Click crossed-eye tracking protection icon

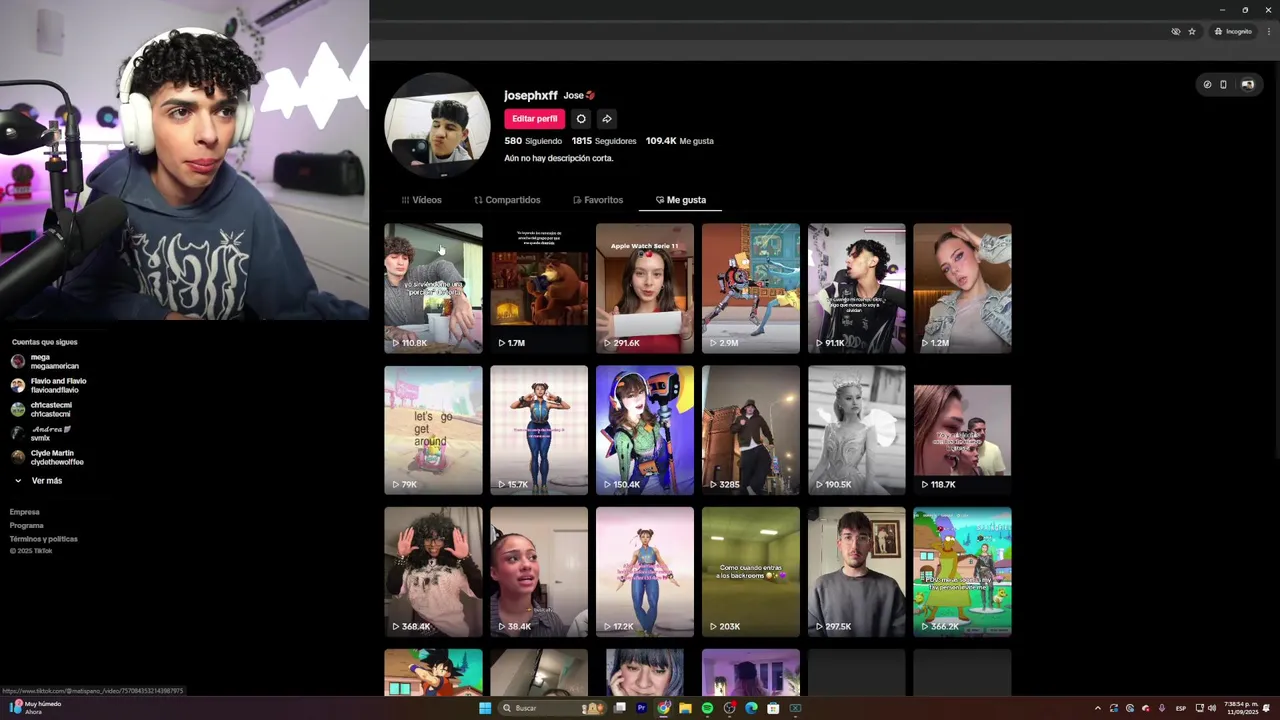click(x=1176, y=32)
